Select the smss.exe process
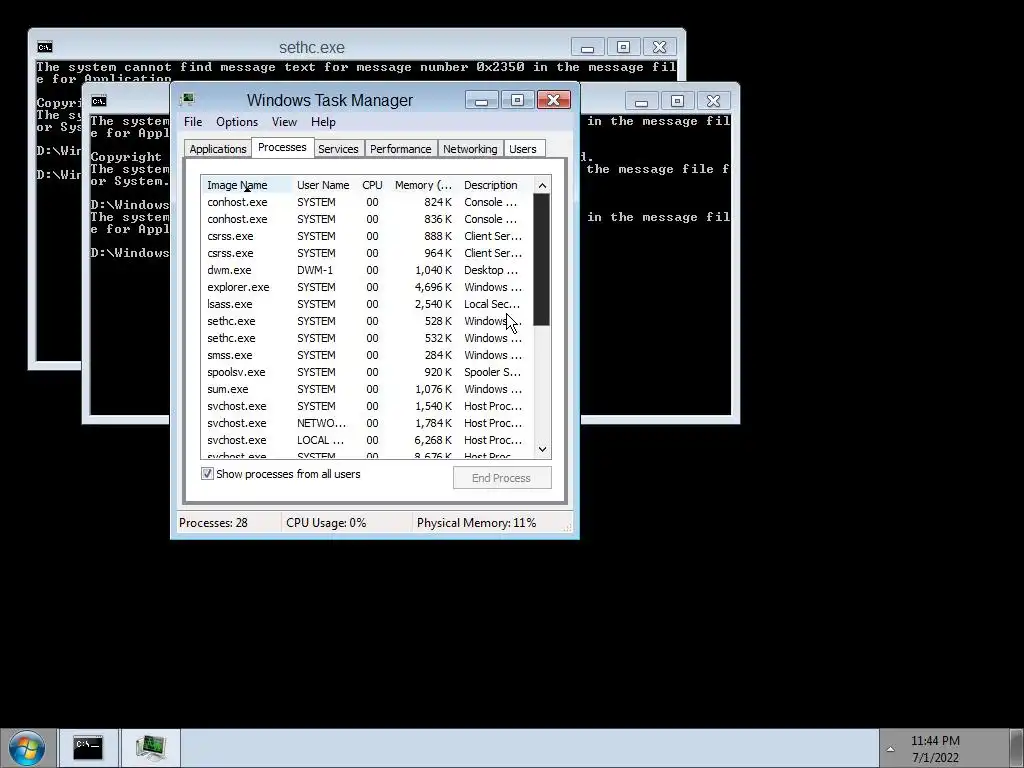1024x768 pixels. pyautogui.click(x=367, y=355)
